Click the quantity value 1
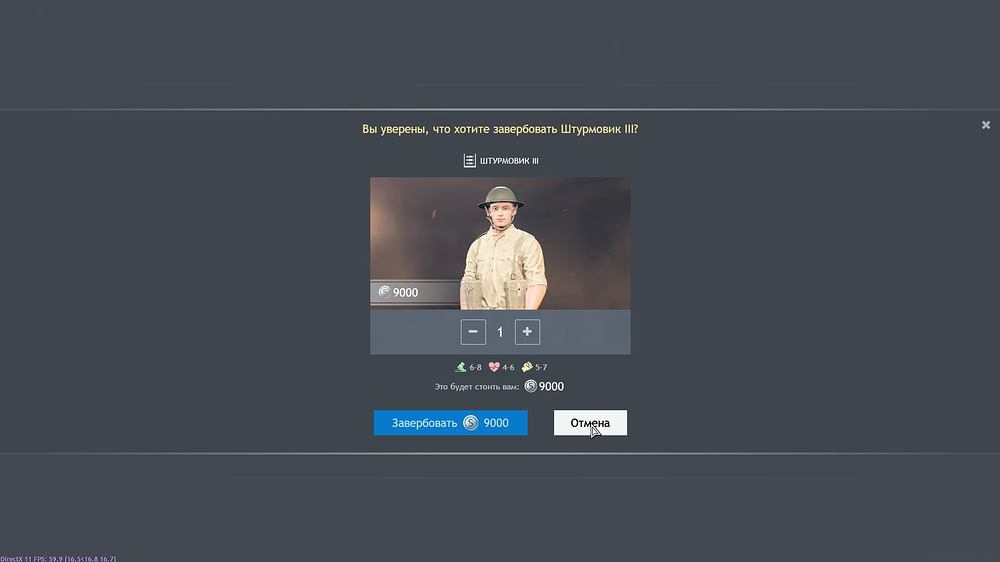 tap(500, 332)
